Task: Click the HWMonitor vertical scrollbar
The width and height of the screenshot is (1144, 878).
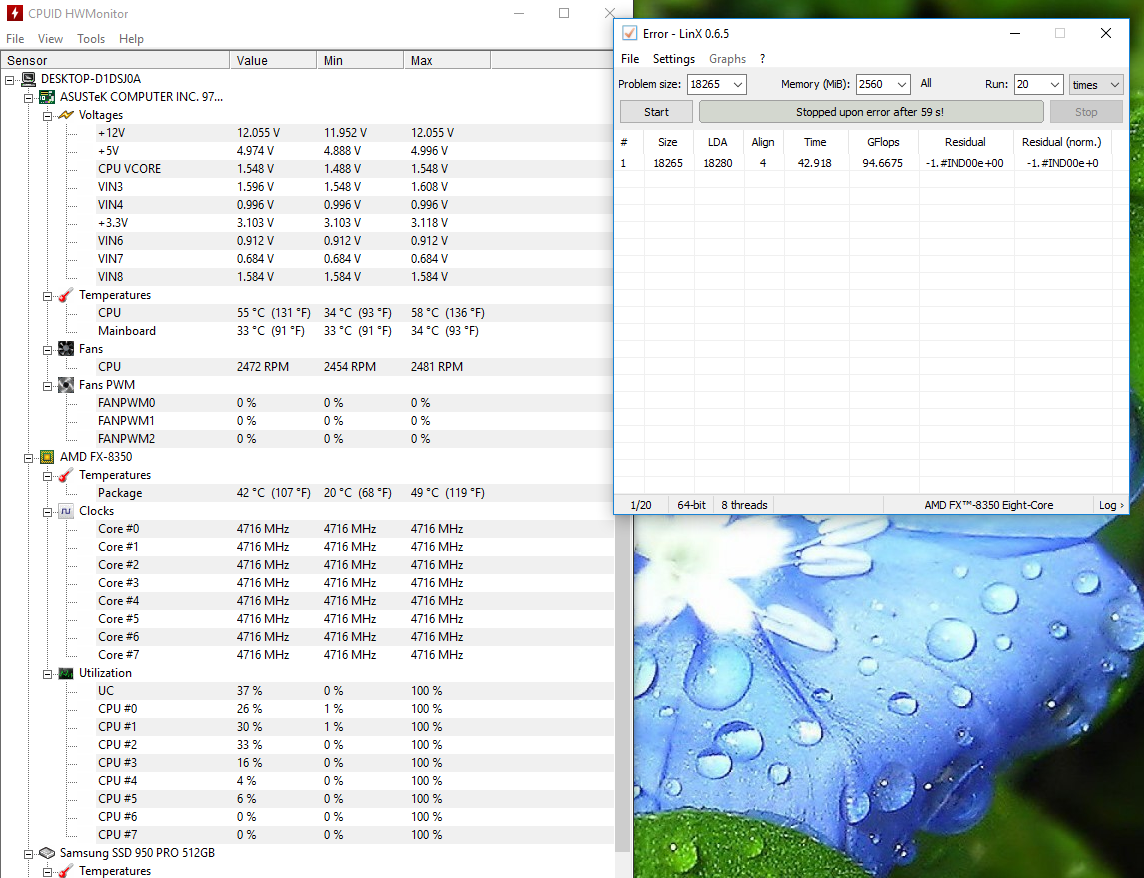Action: click(x=622, y=460)
